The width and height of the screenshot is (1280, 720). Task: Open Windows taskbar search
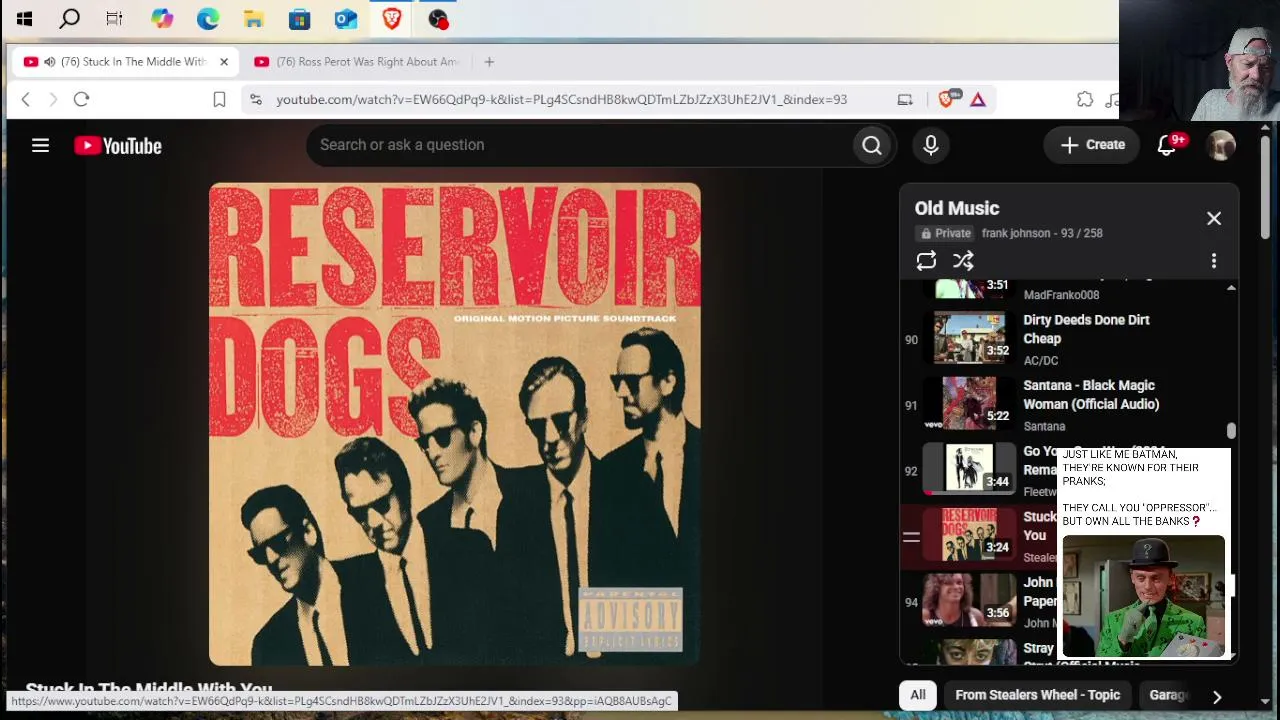coord(69,18)
